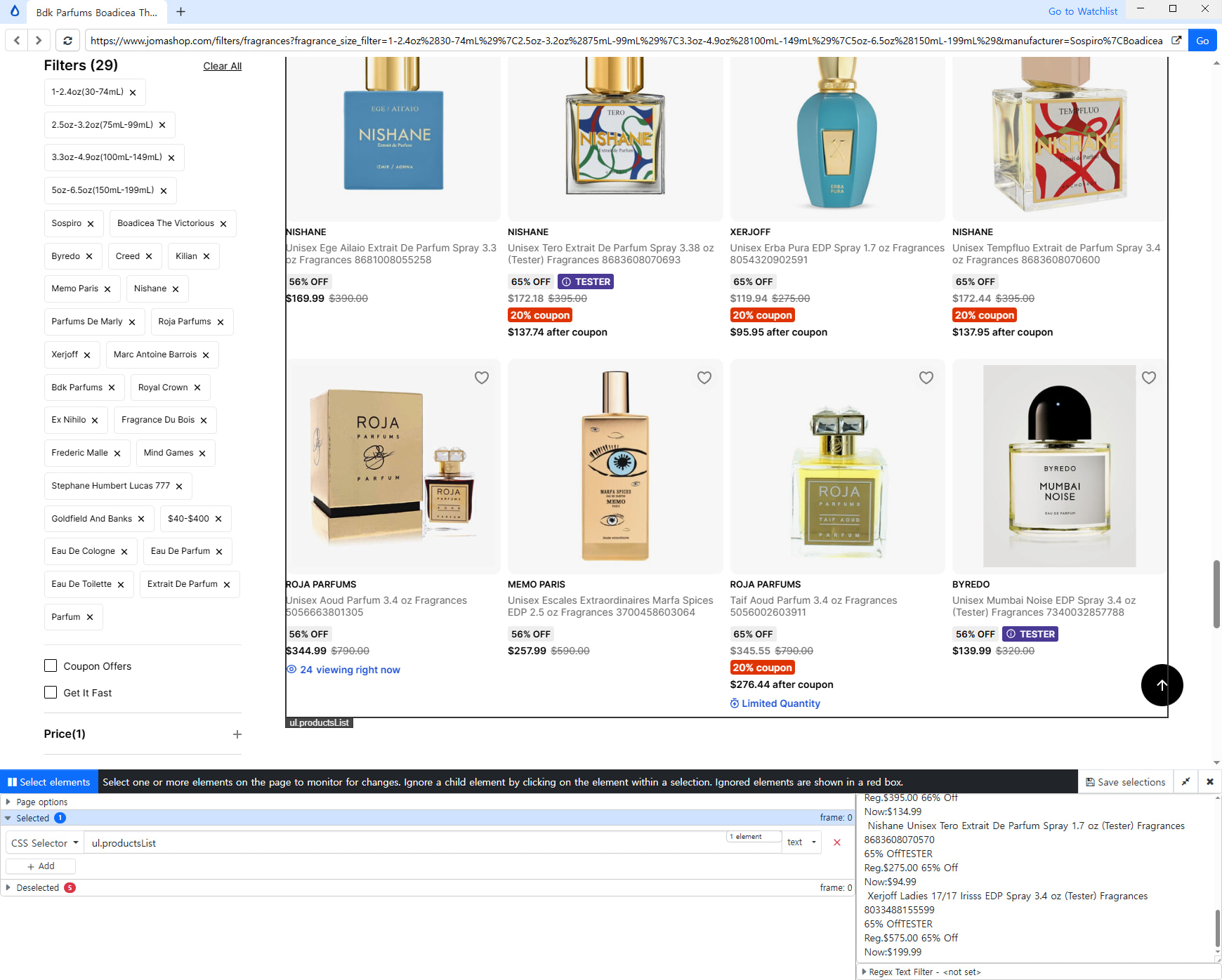
Task: Open Unisex Erba Pura EDP product link
Action: 837,254
